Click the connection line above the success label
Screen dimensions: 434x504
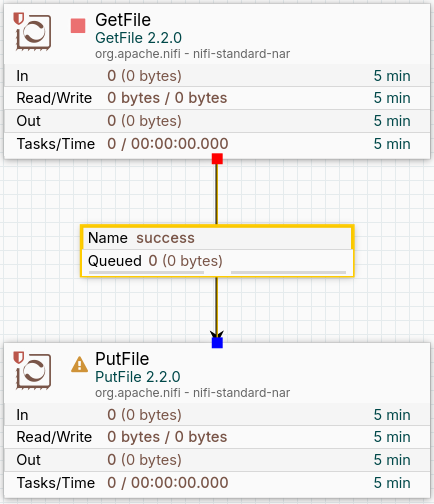tap(217, 194)
